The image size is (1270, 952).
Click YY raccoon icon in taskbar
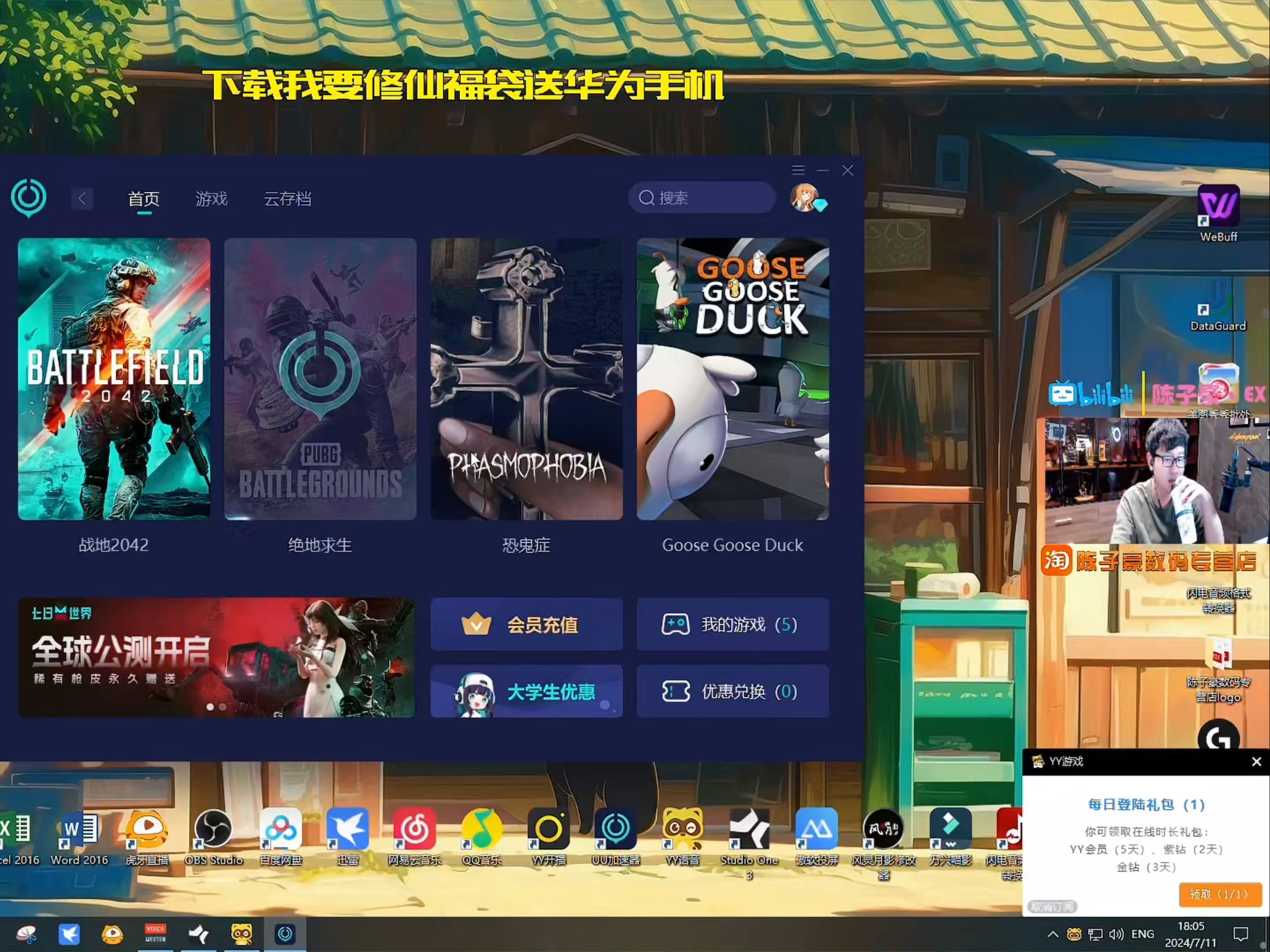tap(242, 934)
